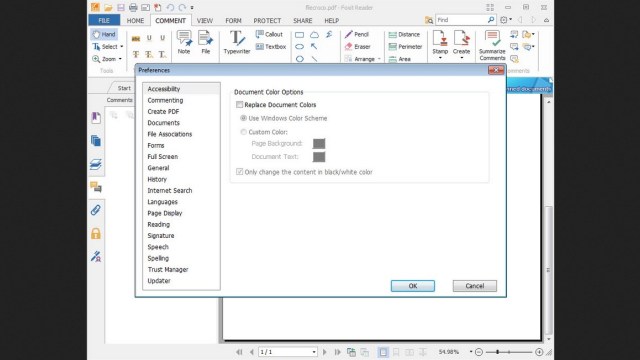Click the zoom slider in status bar
Image resolution: width=640 pixels, height=360 pixels.
pyautogui.click(x=509, y=352)
